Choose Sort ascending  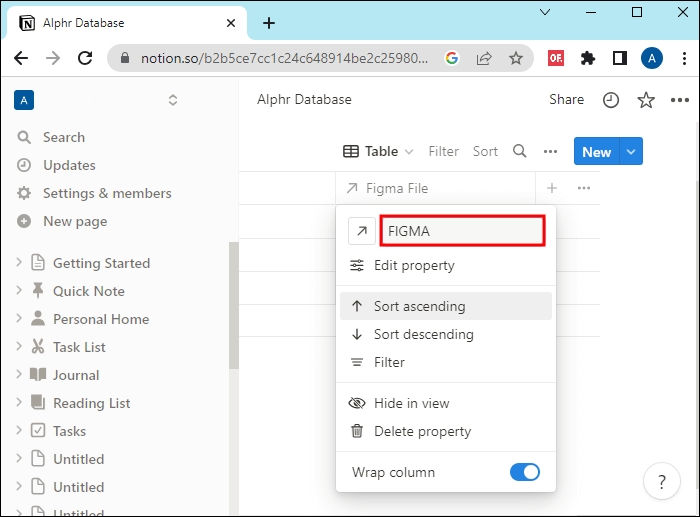(446, 306)
